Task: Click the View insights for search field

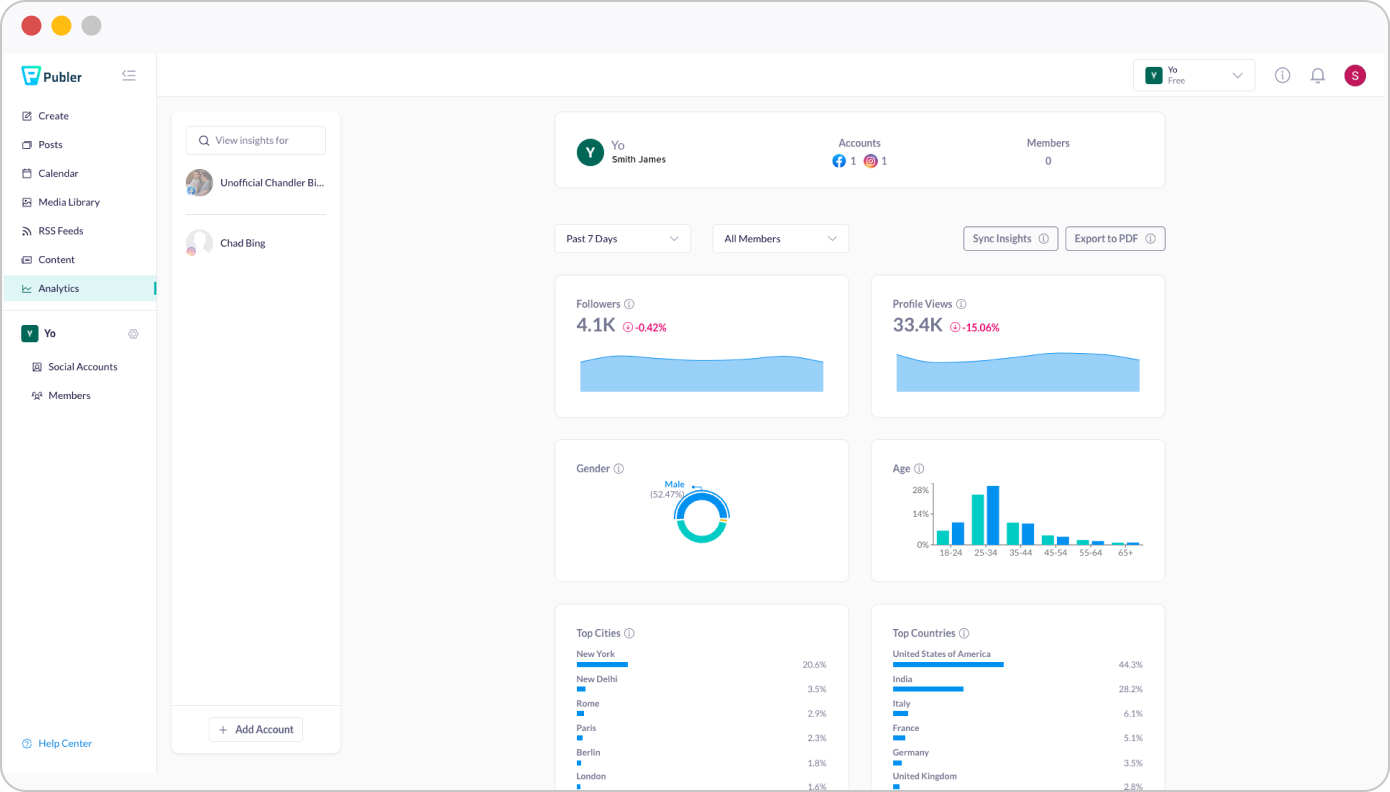Action: 255,140
